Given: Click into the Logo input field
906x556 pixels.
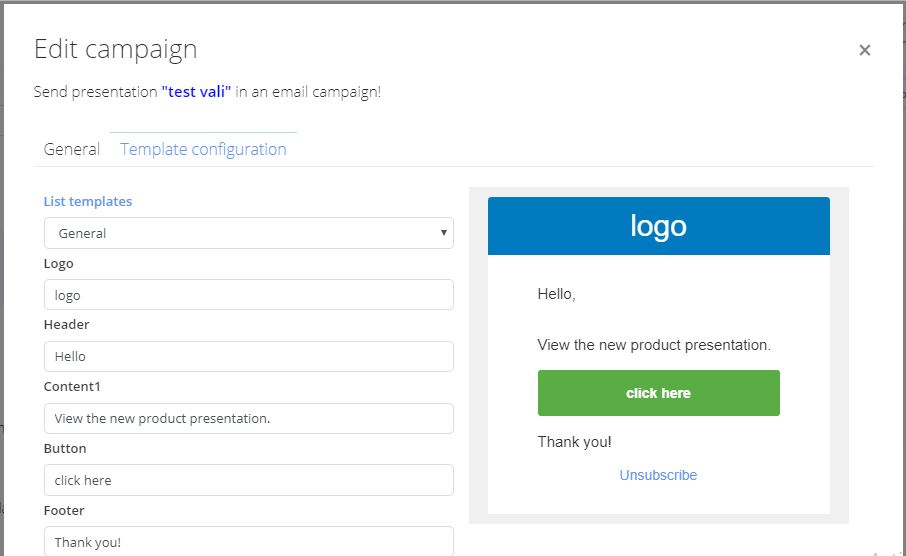Looking at the screenshot, I should point(248,295).
